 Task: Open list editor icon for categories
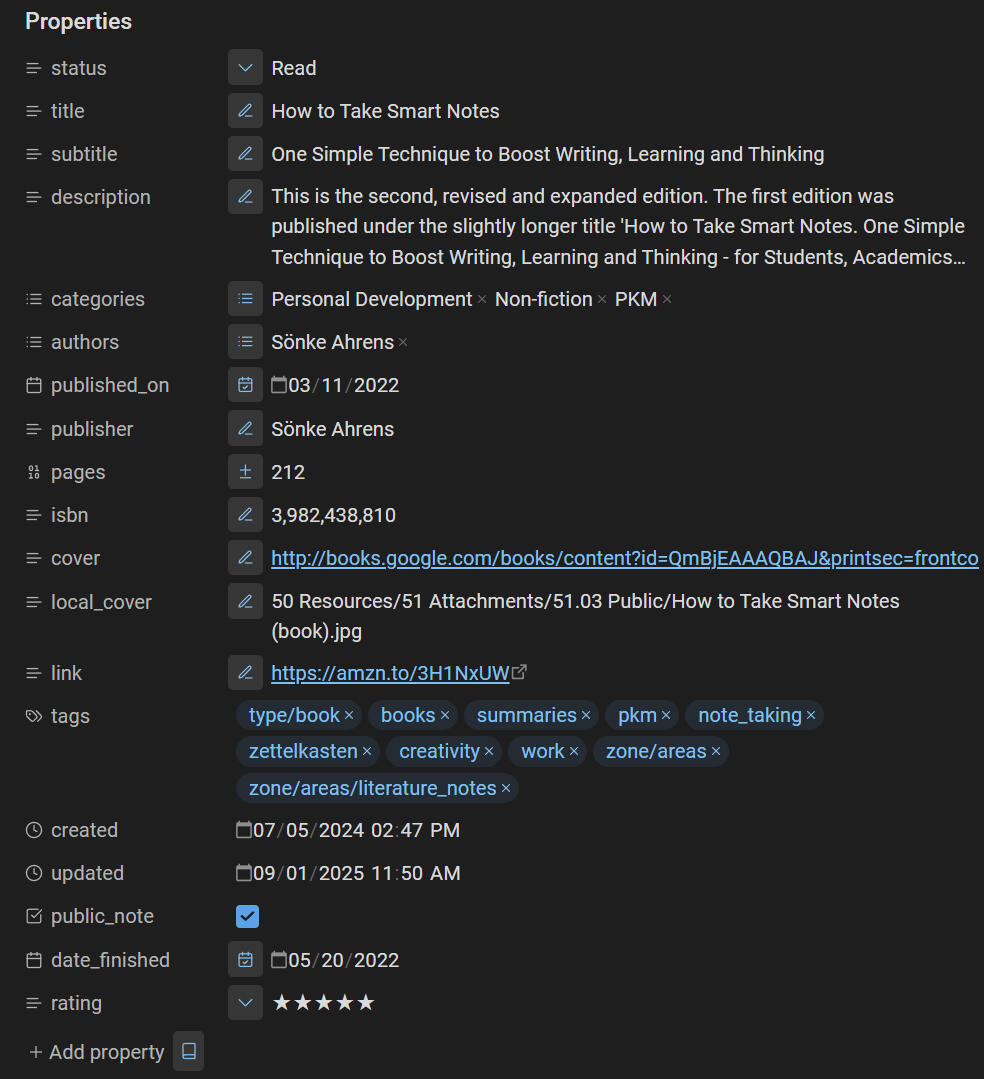point(245,299)
